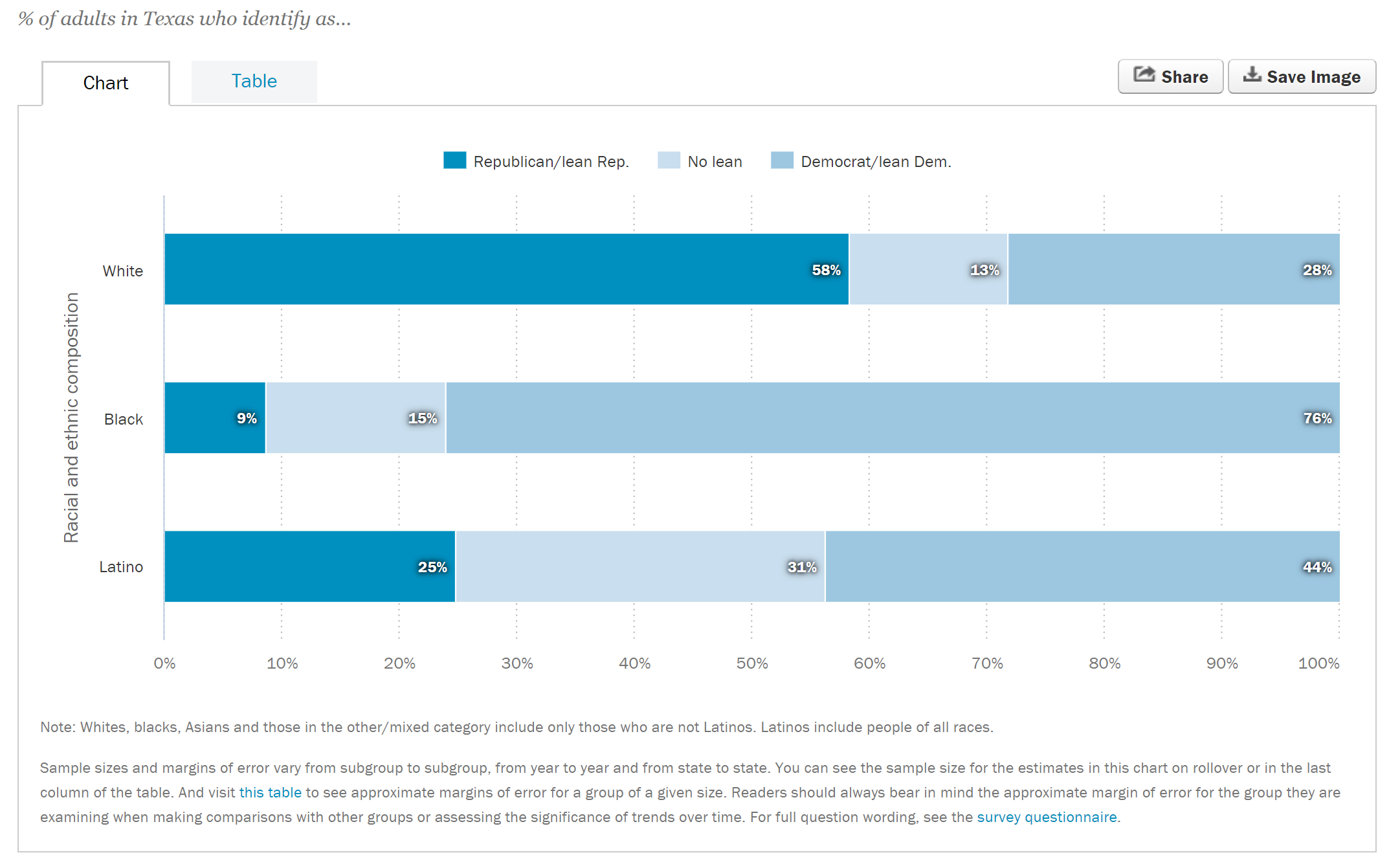
Task: Click Black Democrat 76% bar segment
Action: 893,417
